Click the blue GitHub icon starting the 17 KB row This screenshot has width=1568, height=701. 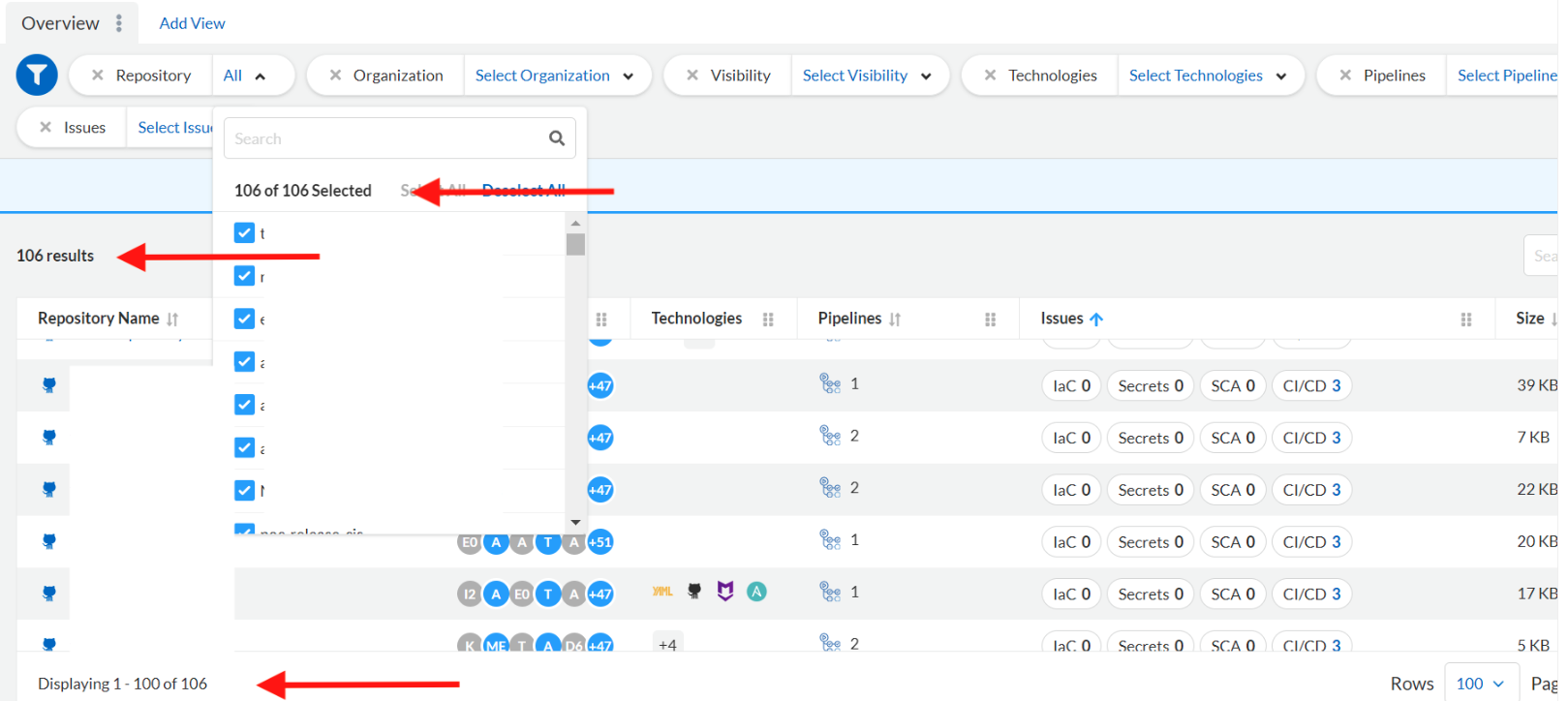click(x=49, y=594)
